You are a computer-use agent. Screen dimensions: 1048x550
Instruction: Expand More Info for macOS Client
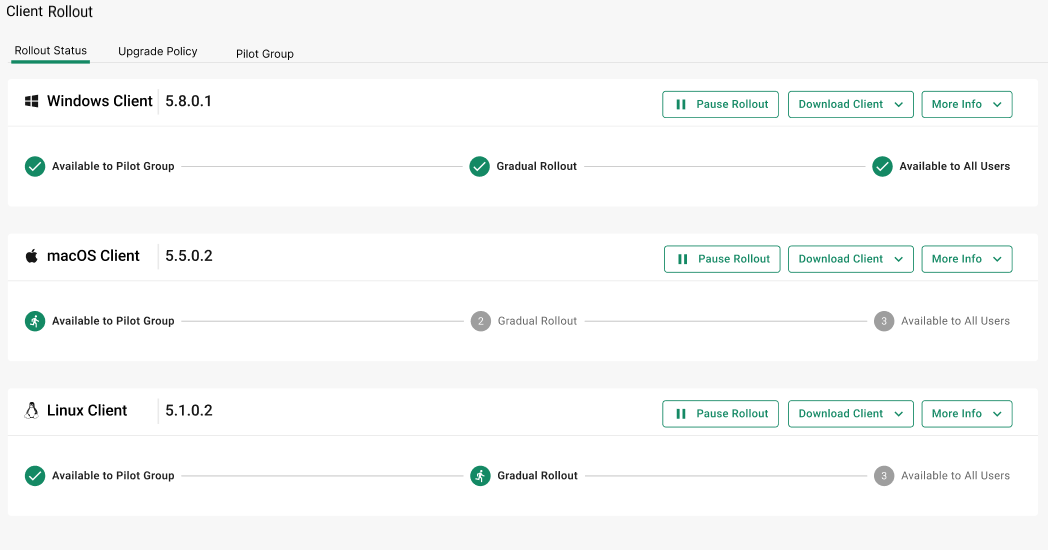coord(966,259)
